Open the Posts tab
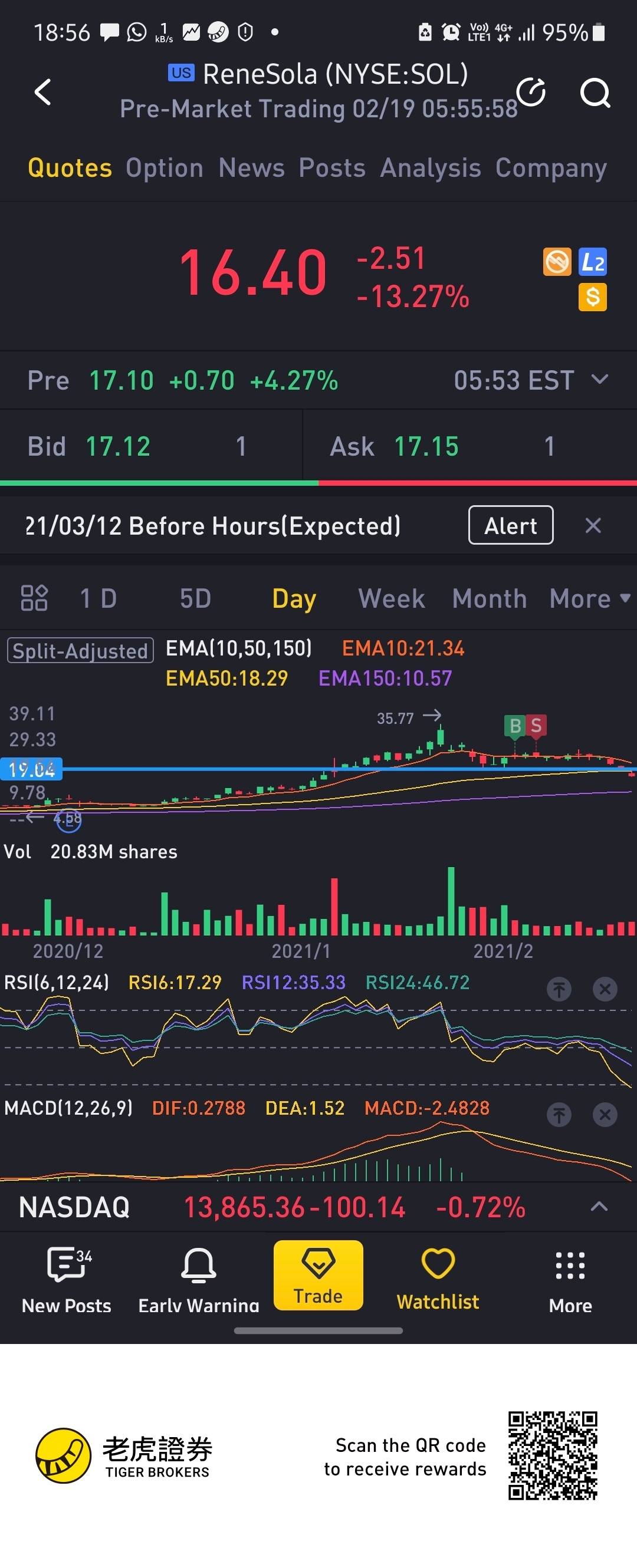 (332, 168)
